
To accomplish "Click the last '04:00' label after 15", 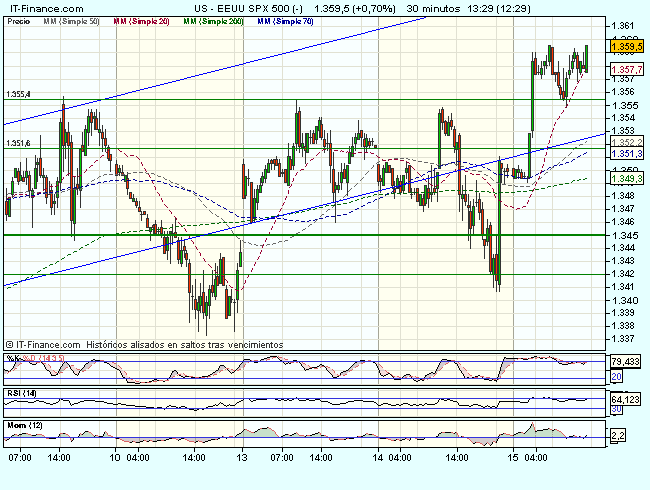I will (536, 458).
